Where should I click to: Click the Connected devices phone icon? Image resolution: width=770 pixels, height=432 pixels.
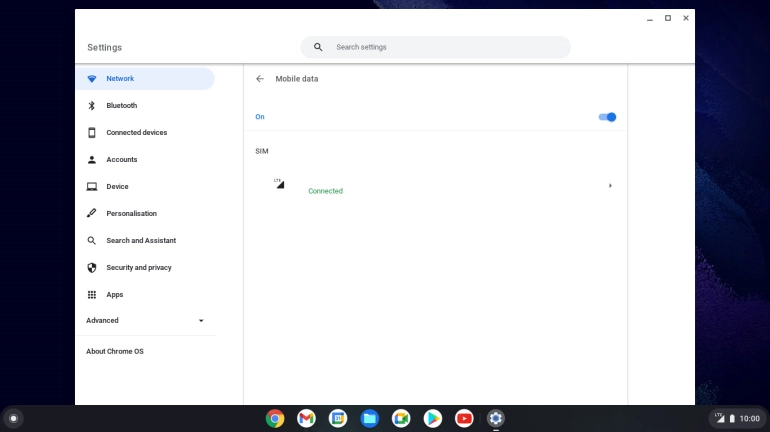(x=92, y=133)
